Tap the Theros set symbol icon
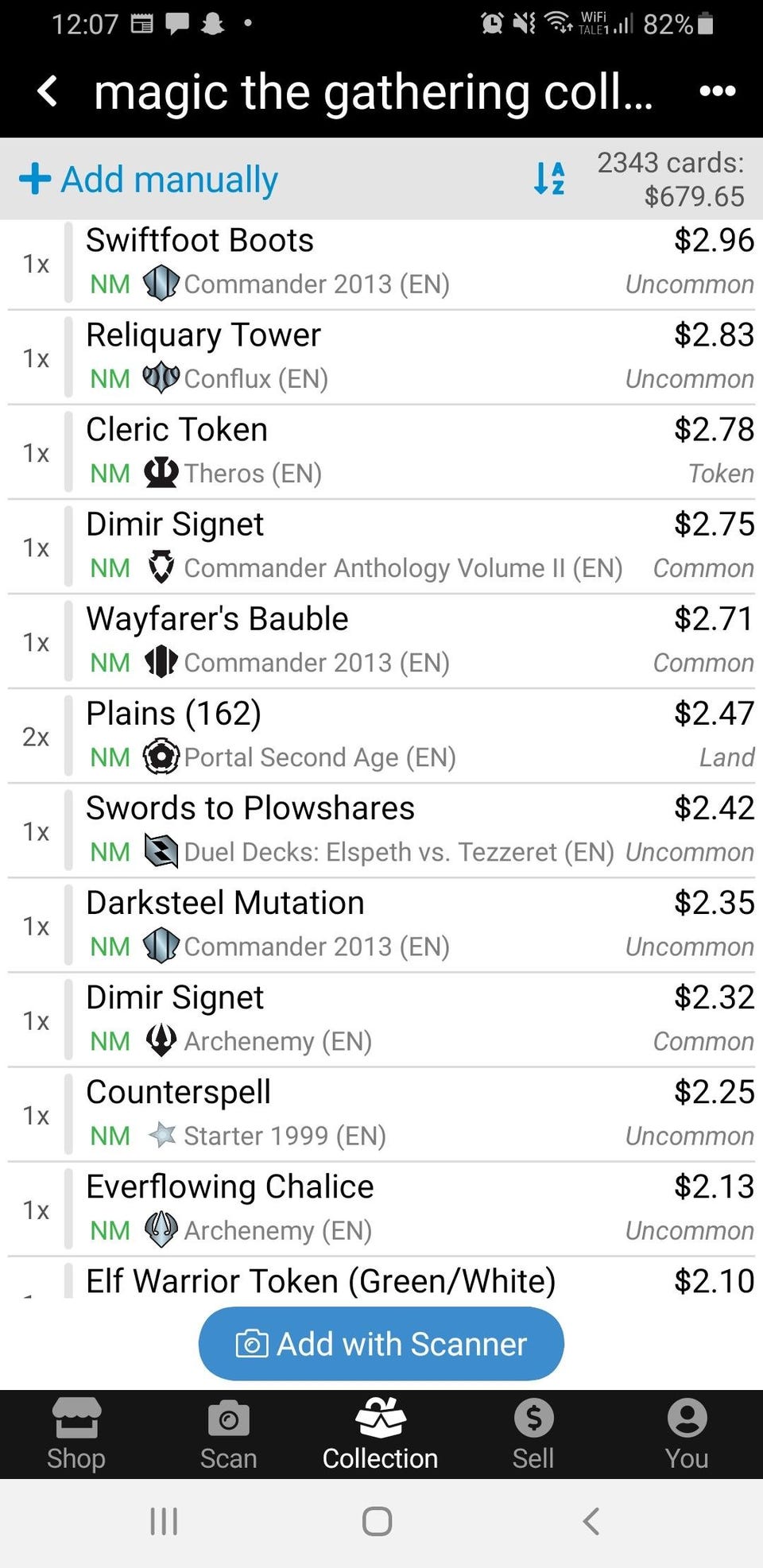 tap(161, 473)
